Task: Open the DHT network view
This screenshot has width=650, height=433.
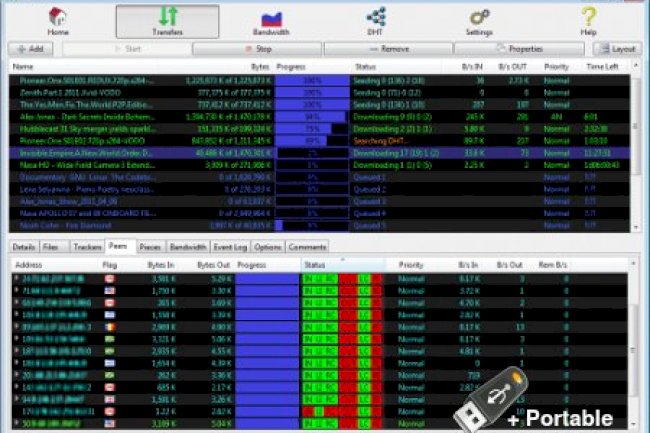Action: click(x=375, y=22)
